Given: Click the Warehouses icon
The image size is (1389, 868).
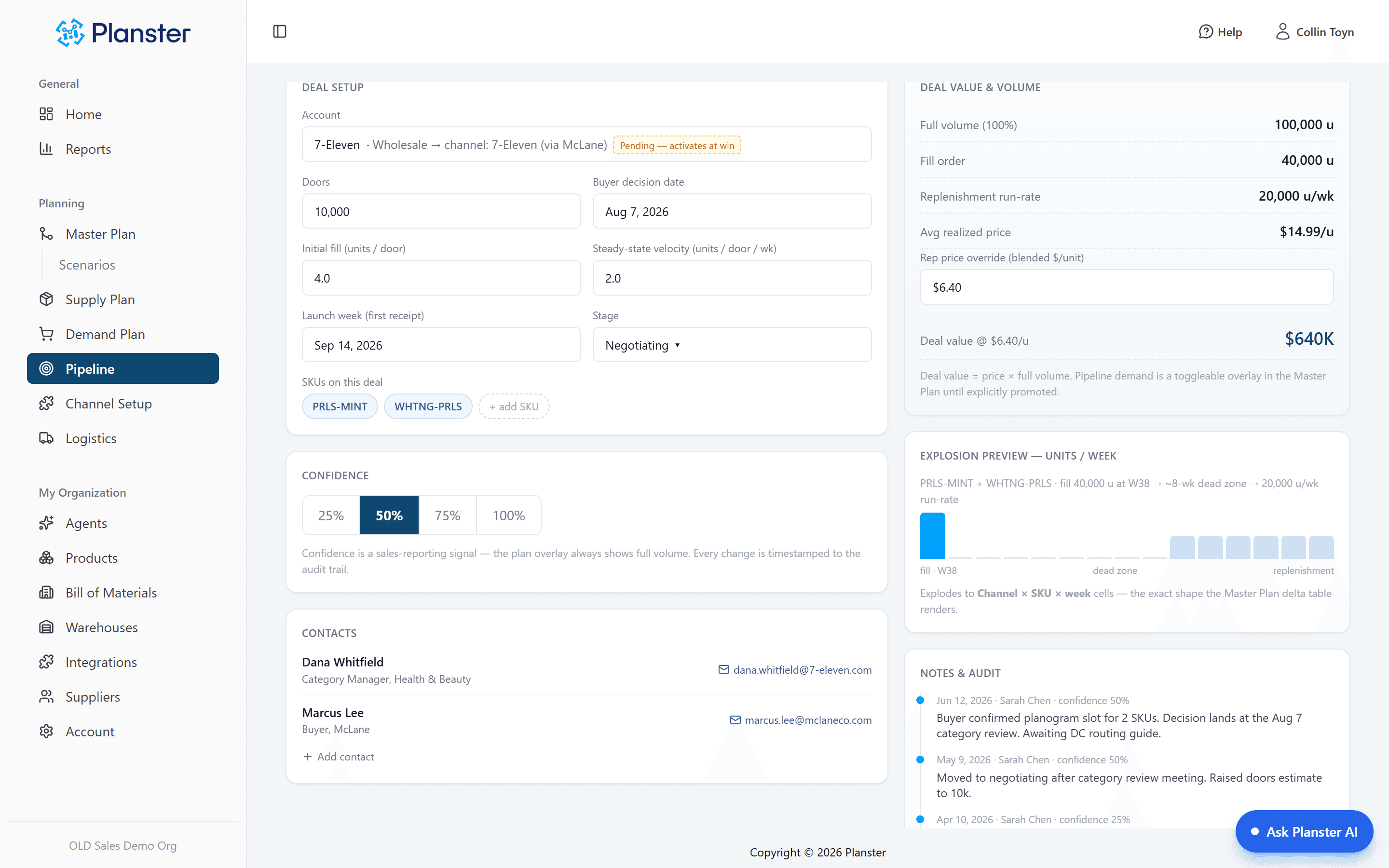Looking at the screenshot, I should click(46, 627).
